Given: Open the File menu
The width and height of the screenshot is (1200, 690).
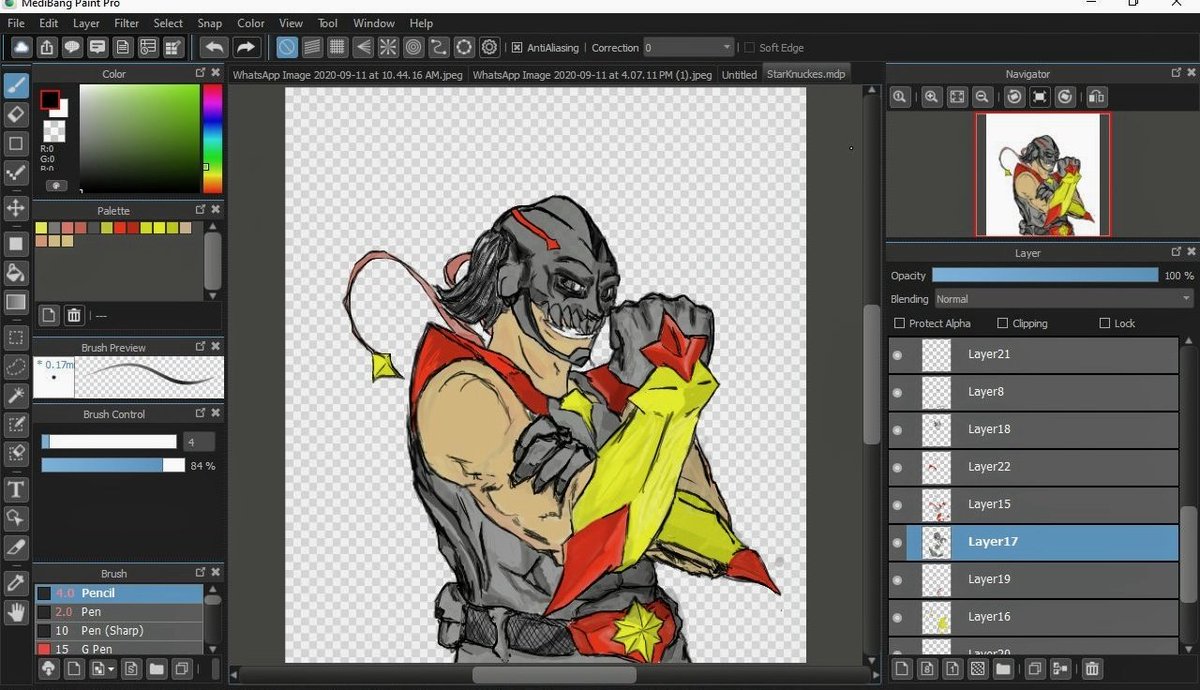Looking at the screenshot, I should click(x=16, y=23).
